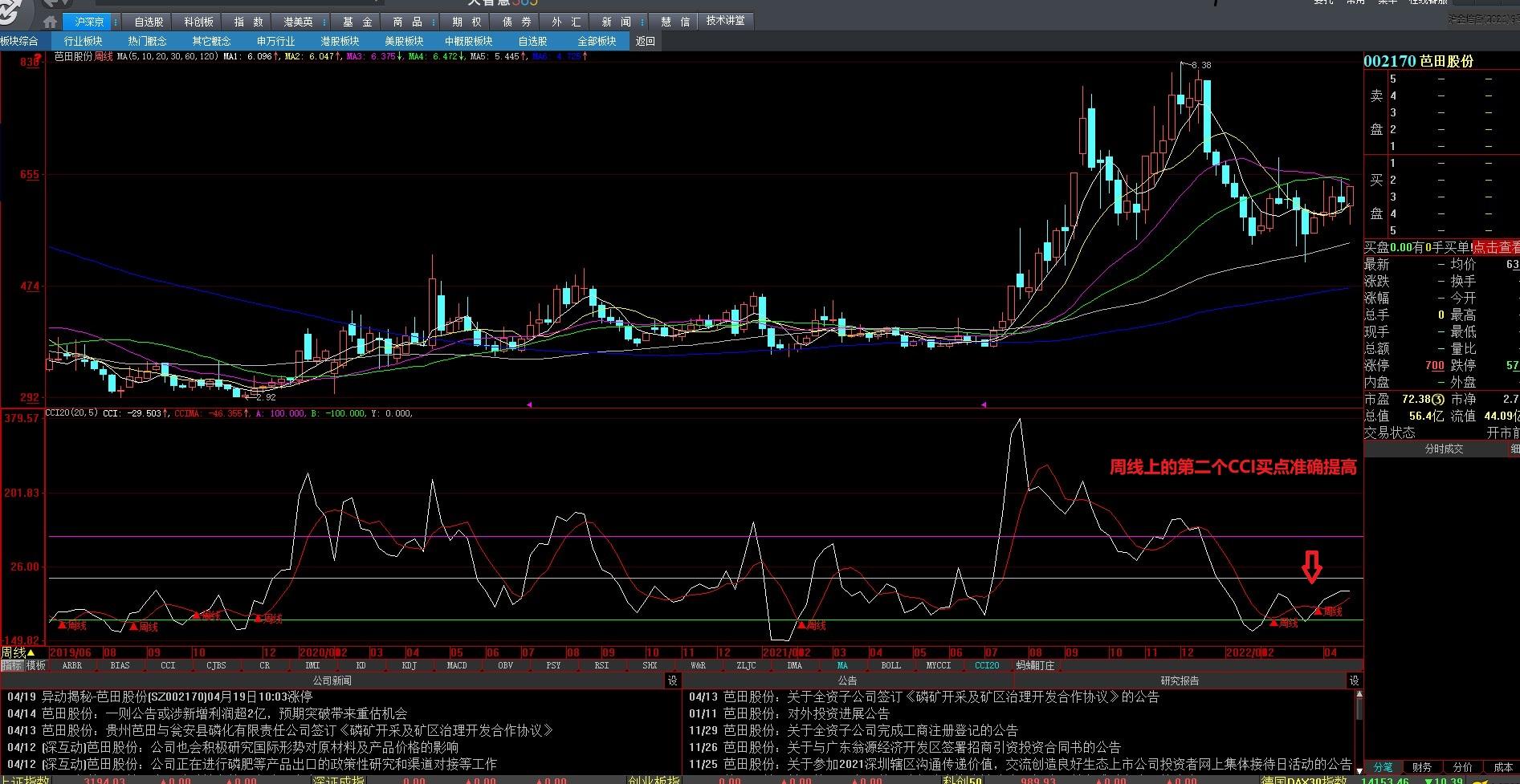Image resolution: width=1520 pixels, height=784 pixels.
Task: Select the ARBR indicator
Action: (72, 665)
